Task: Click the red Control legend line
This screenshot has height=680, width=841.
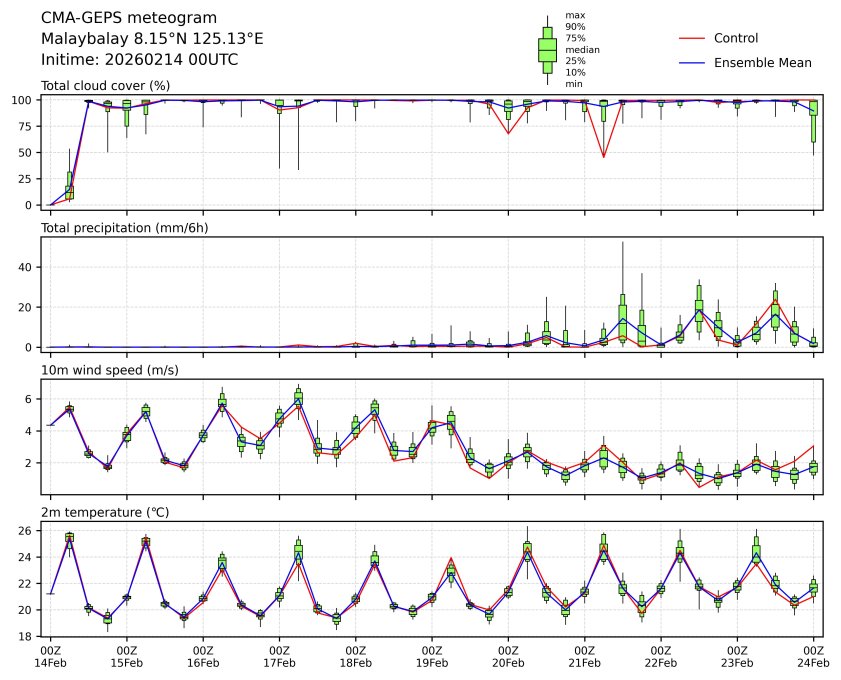Action: 692,38
